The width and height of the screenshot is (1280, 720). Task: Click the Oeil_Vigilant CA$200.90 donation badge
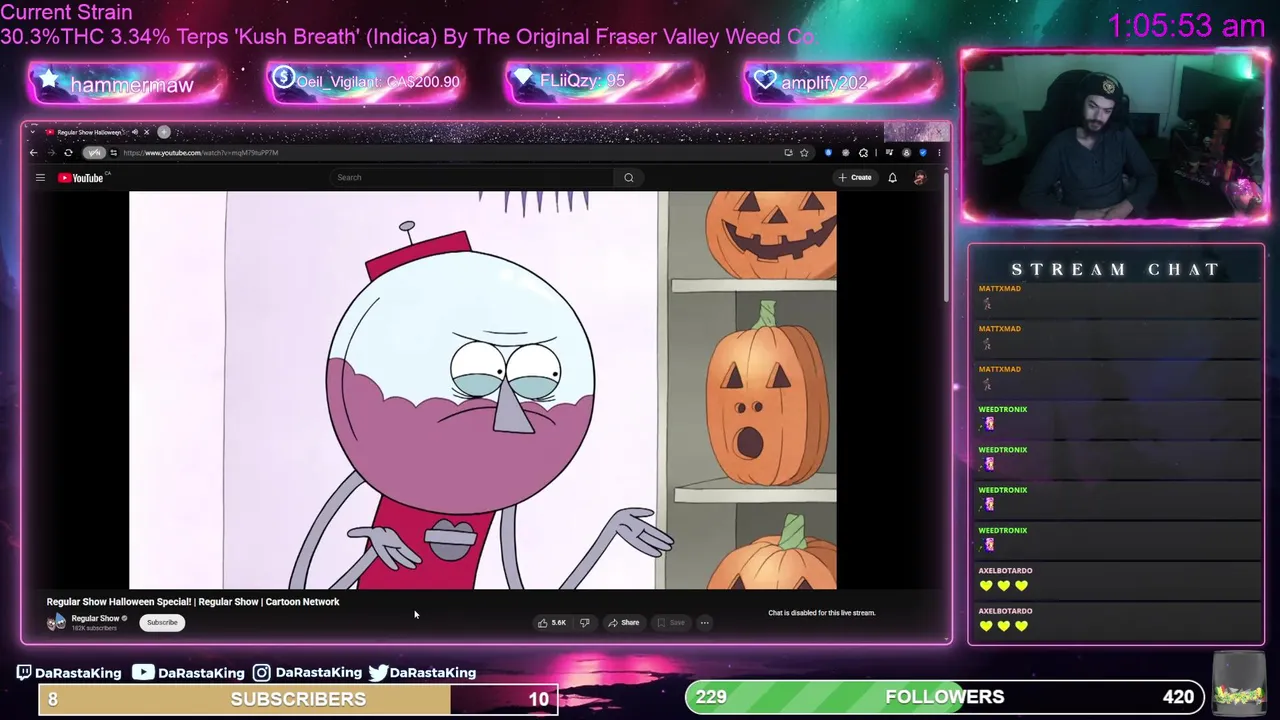(365, 83)
